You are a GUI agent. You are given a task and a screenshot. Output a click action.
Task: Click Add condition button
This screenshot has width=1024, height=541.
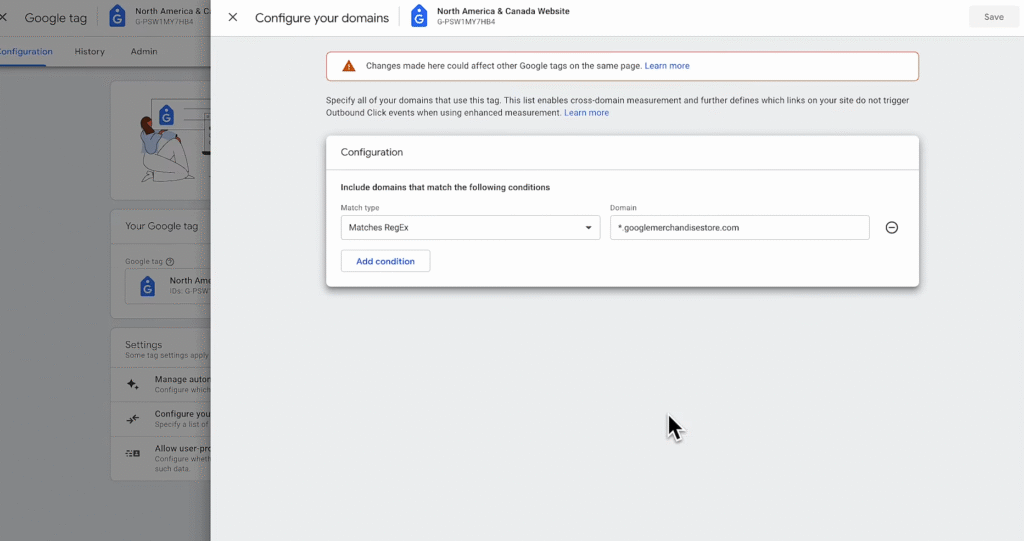click(x=385, y=261)
